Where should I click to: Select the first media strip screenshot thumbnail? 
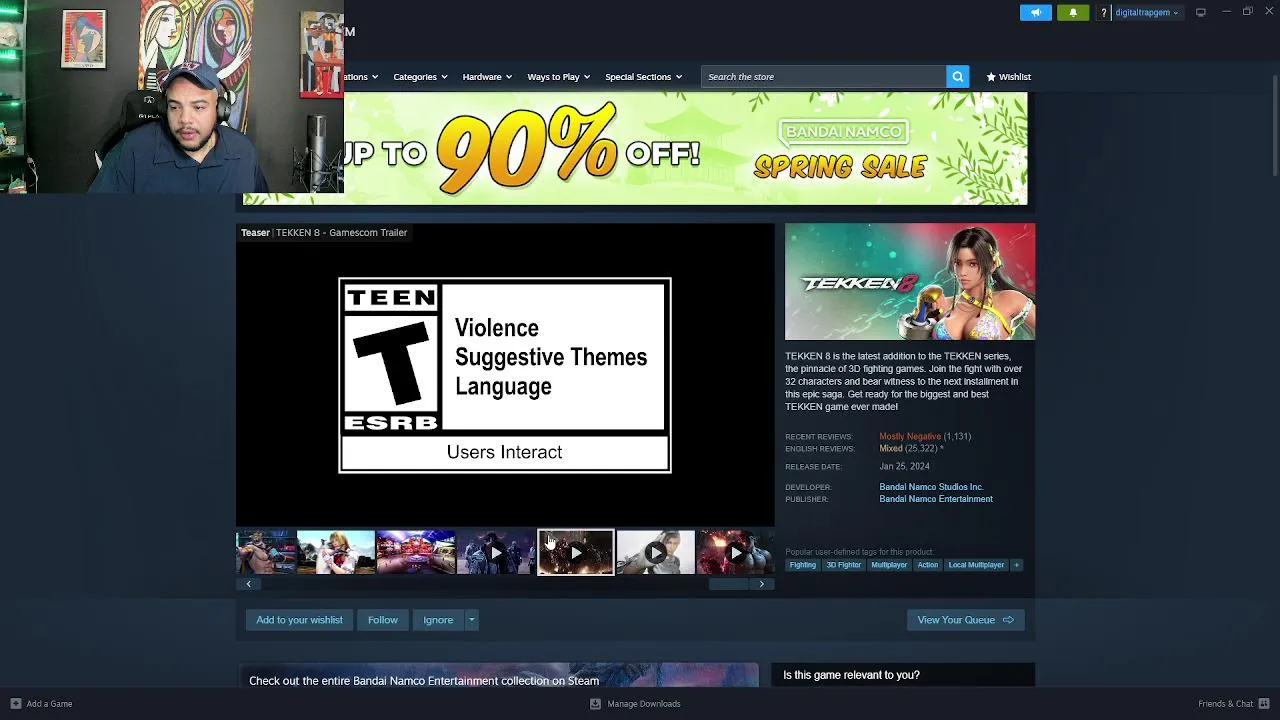[x=265, y=552]
